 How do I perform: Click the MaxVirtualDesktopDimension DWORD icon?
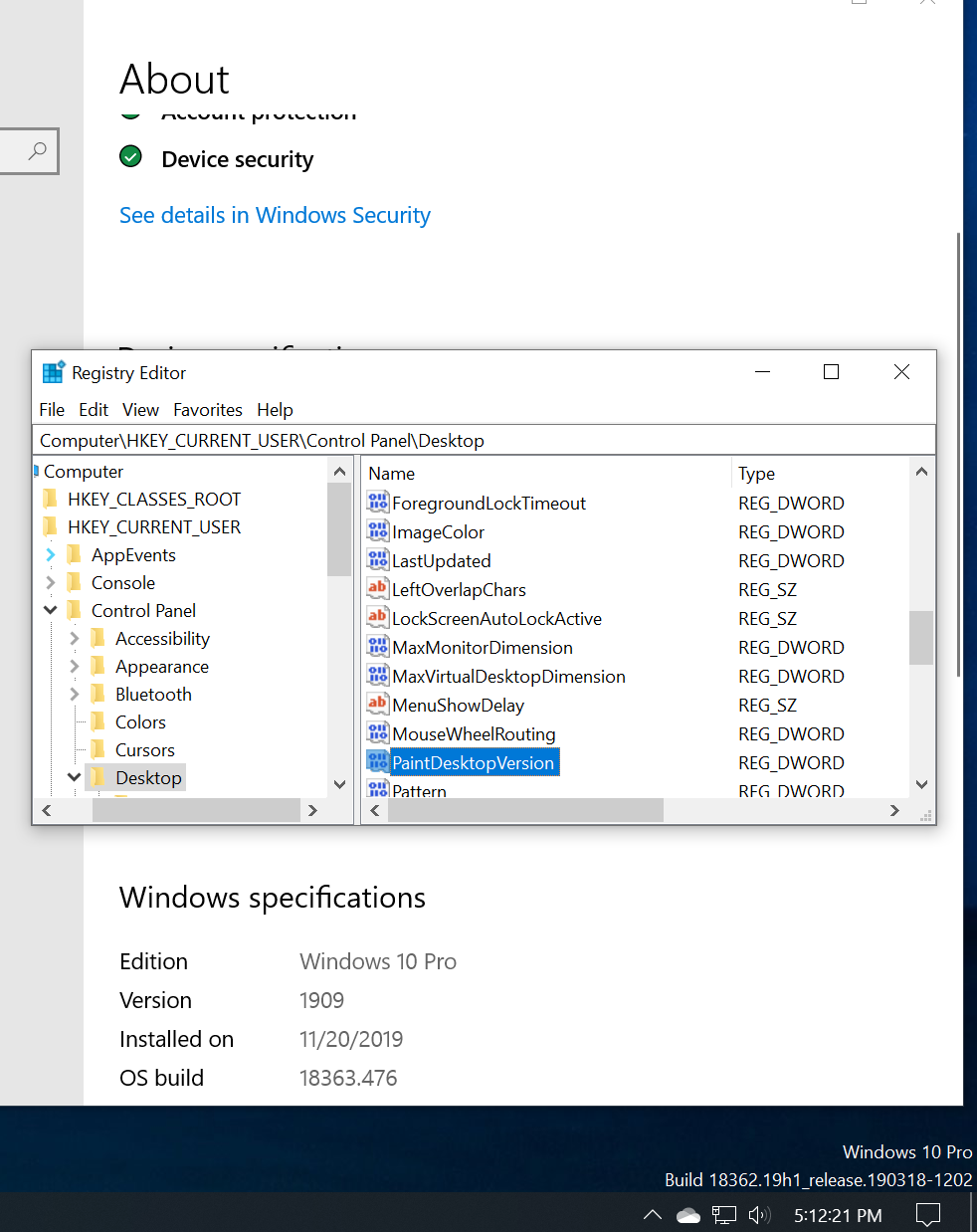click(x=378, y=675)
